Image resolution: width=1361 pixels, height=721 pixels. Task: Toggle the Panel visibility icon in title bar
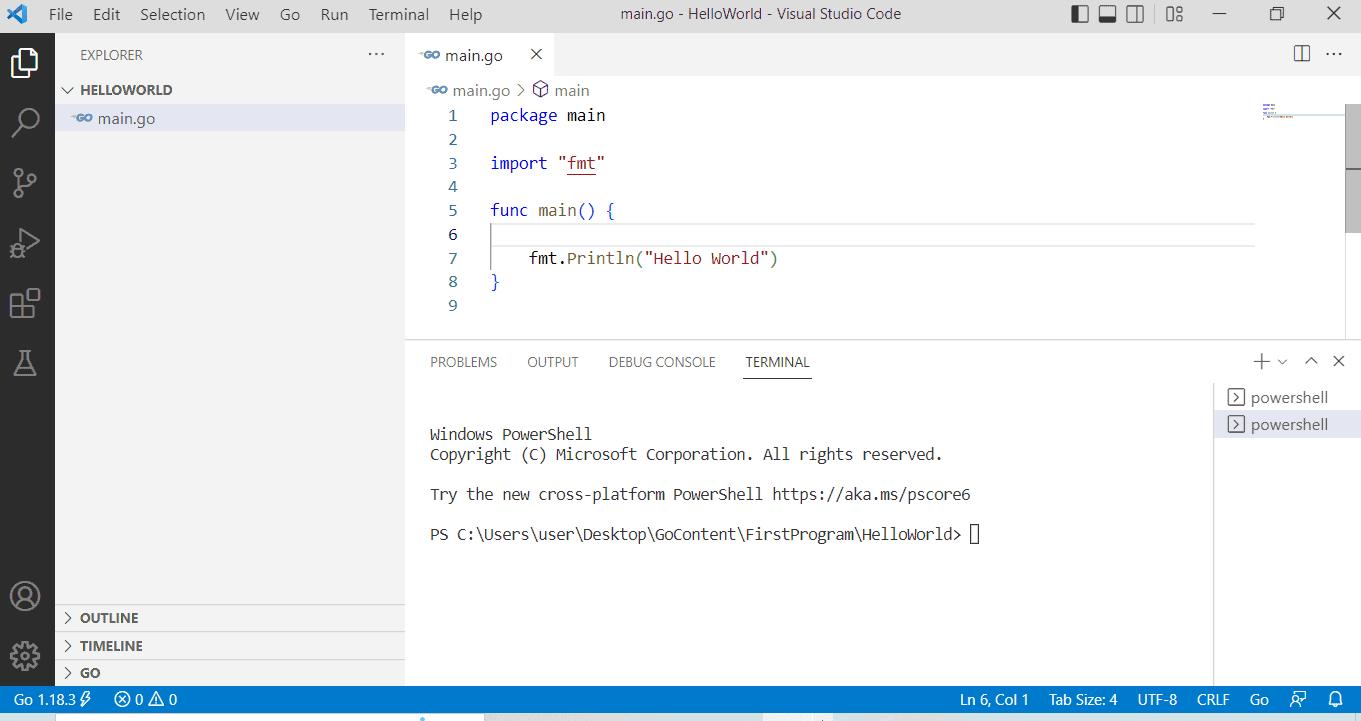pos(1106,14)
